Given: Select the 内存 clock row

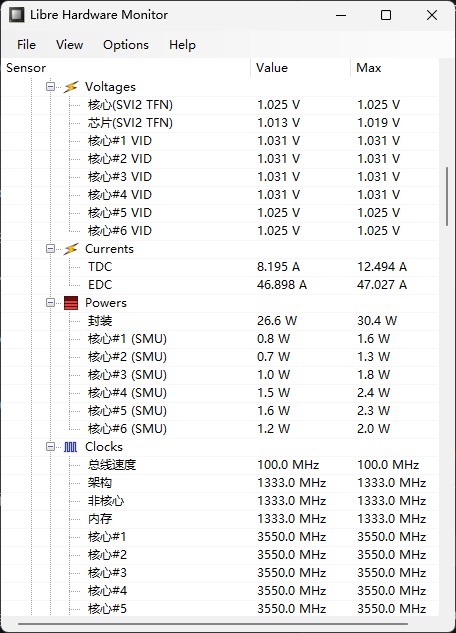Looking at the screenshot, I should point(220,519).
